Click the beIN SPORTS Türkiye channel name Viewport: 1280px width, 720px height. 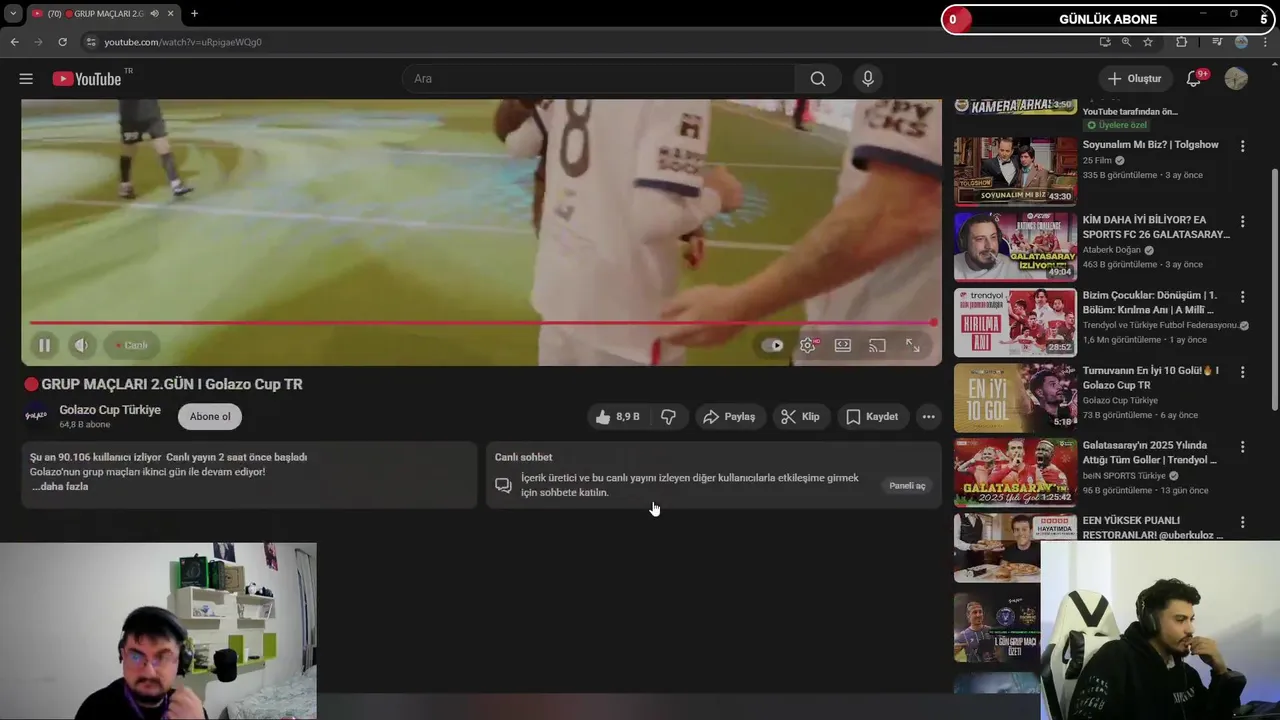click(1124, 476)
